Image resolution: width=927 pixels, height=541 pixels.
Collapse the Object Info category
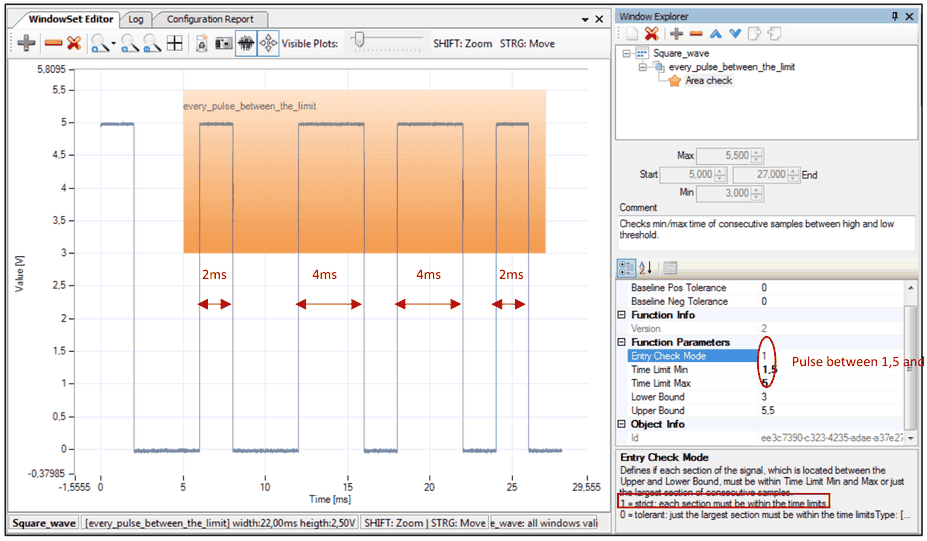(x=621, y=424)
